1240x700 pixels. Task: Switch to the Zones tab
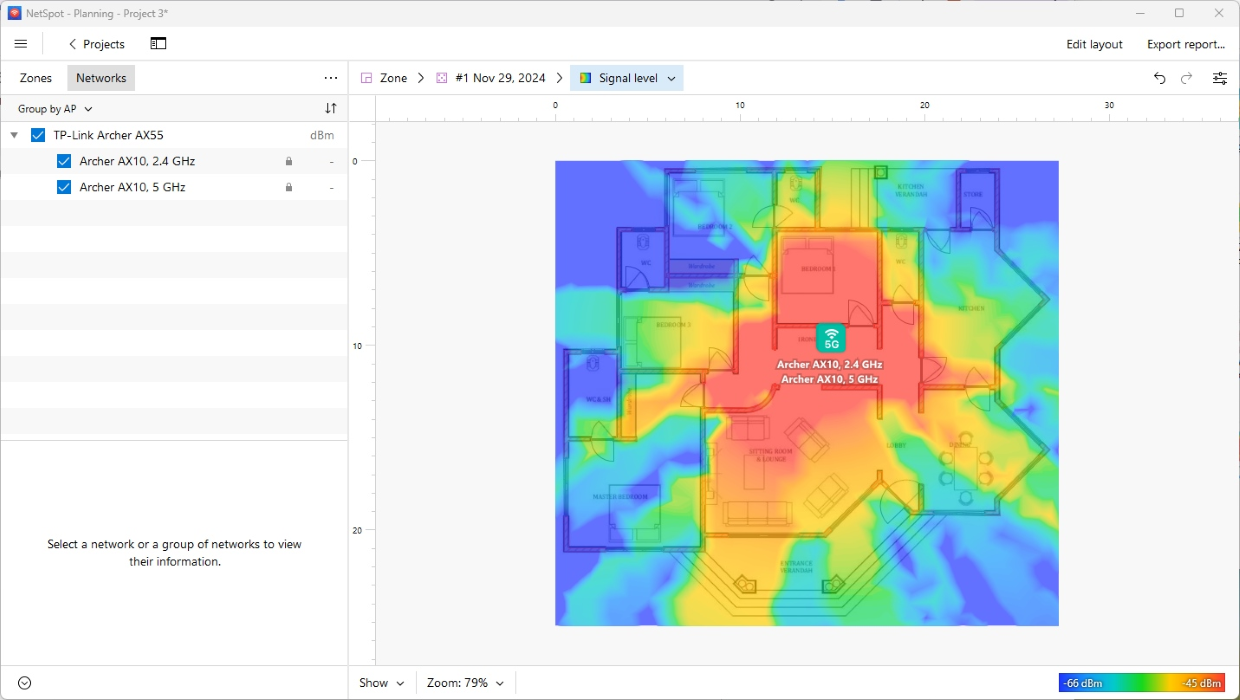point(36,78)
